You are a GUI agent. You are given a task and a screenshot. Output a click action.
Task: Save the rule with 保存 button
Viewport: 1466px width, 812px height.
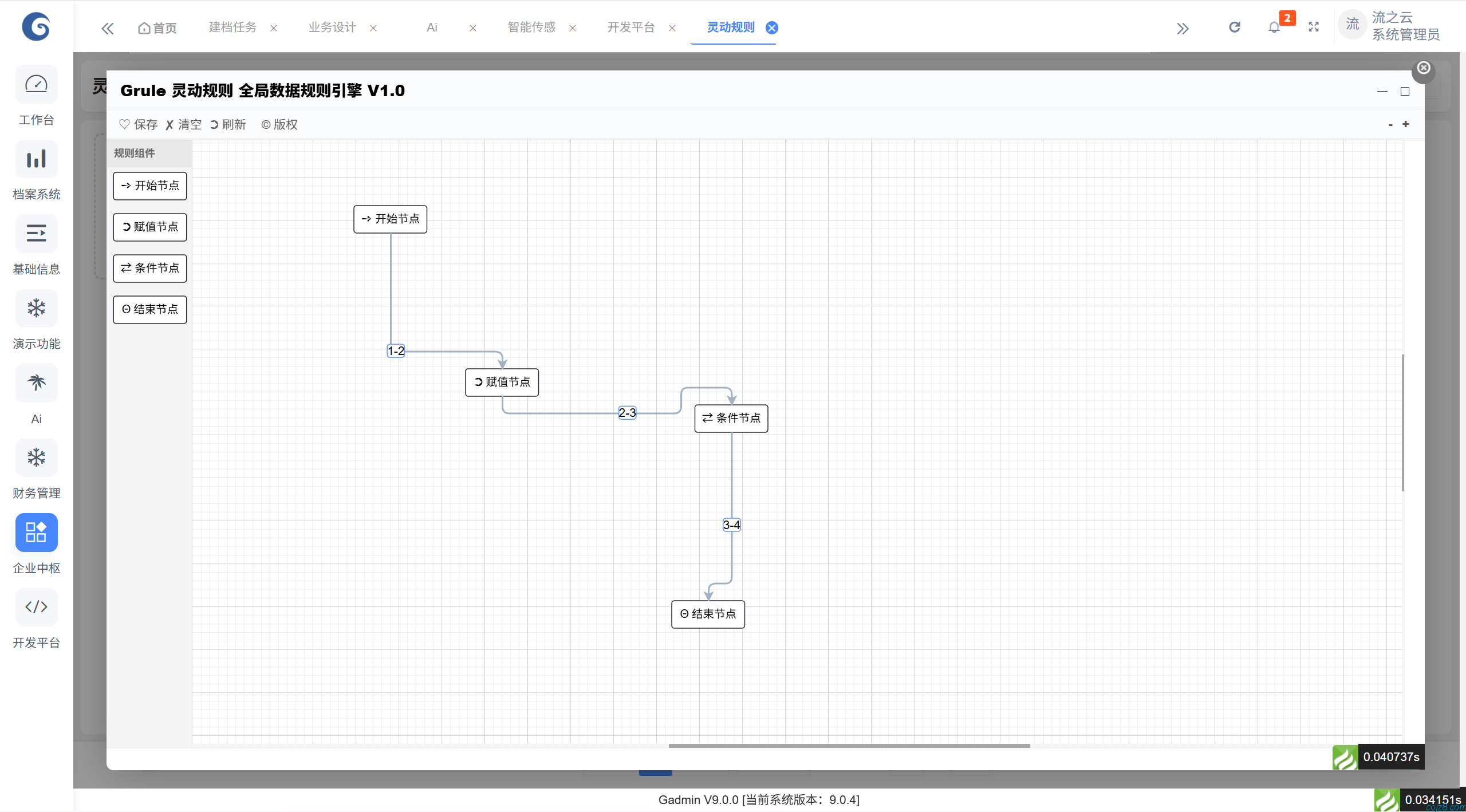pos(138,124)
